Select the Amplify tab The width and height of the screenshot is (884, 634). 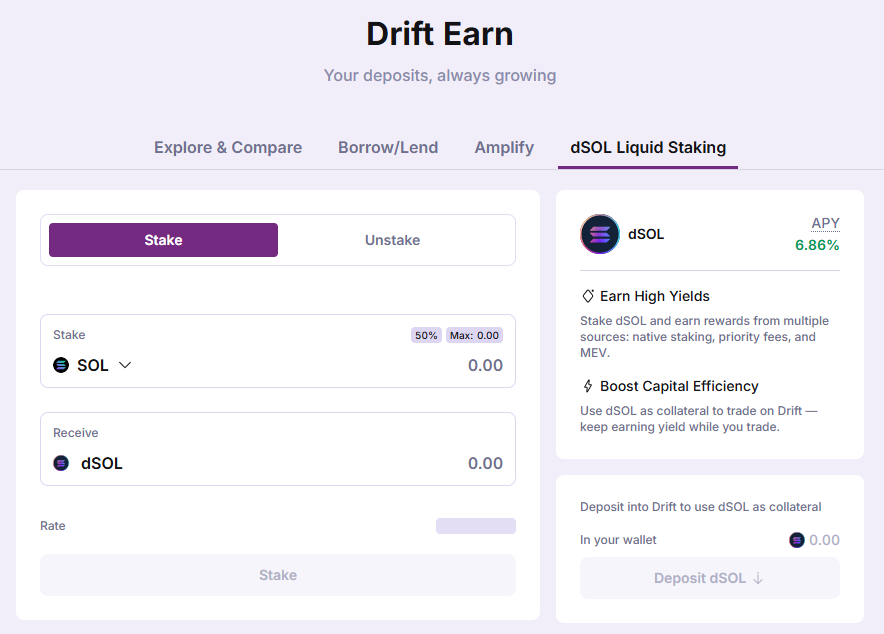(x=504, y=147)
